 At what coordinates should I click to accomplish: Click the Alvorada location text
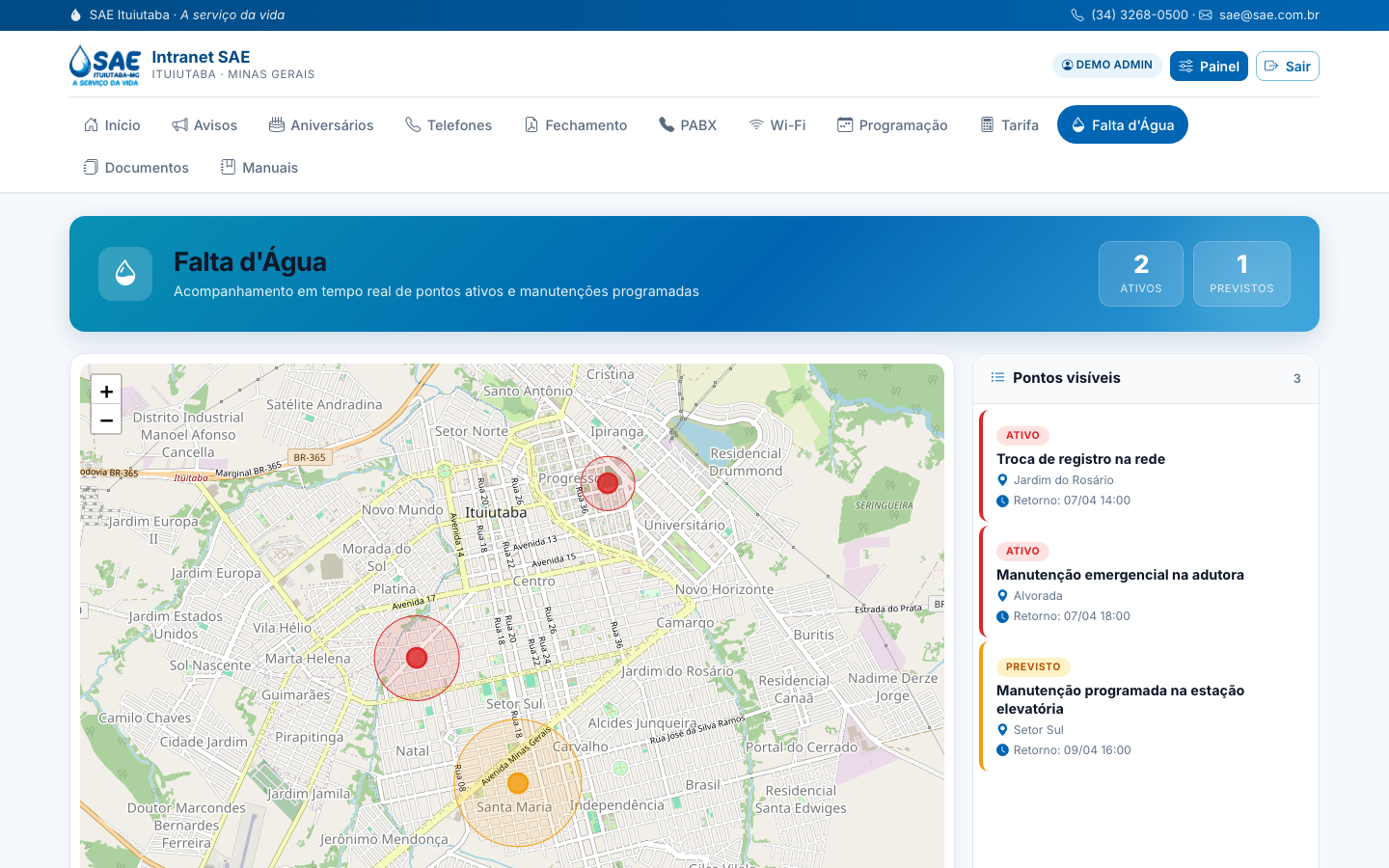click(1038, 596)
